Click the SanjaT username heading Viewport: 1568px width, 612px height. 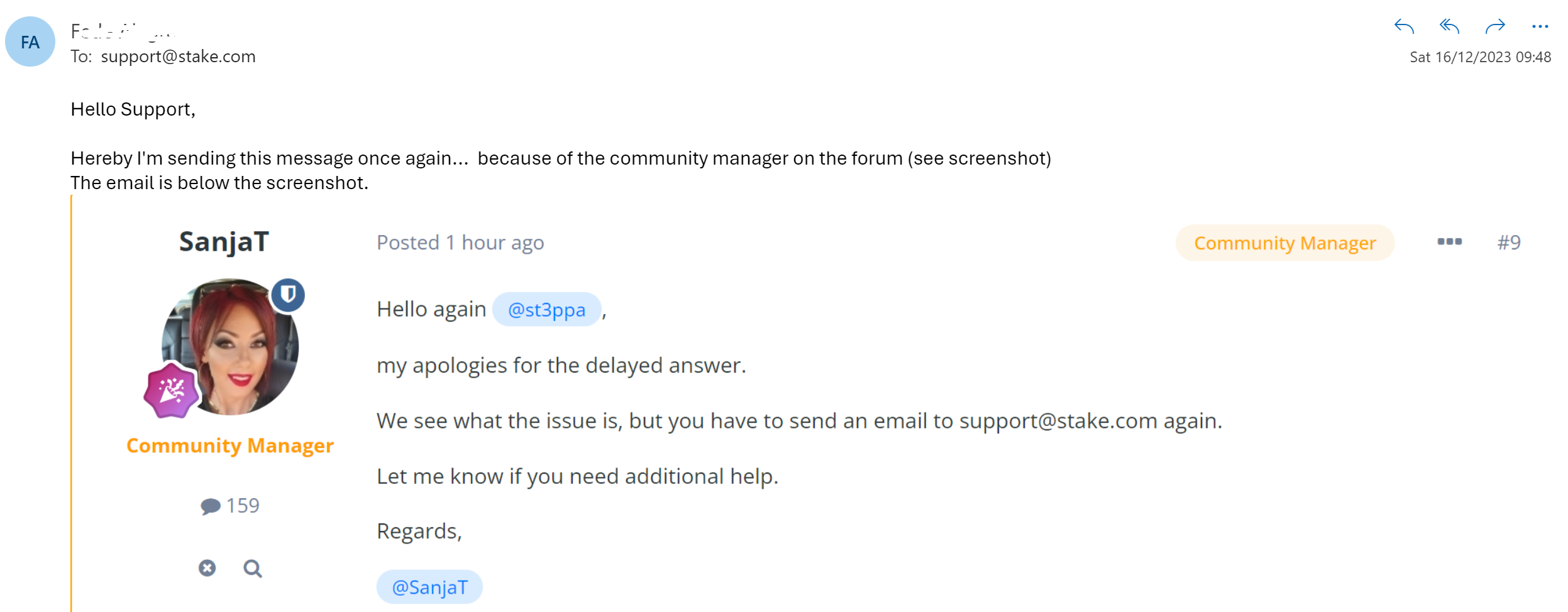point(224,242)
